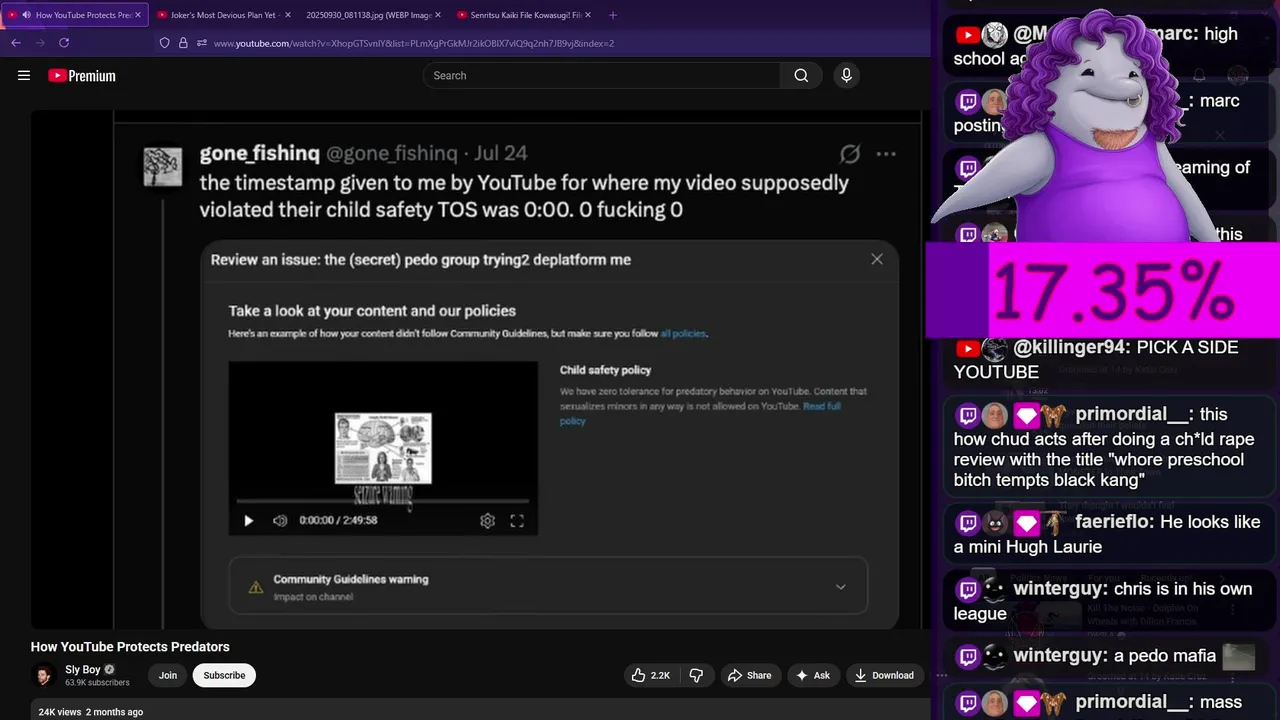The height and width of the screenshot is (720, 1280).
Task: Go back with the browser back arrow
Action: 16,43
